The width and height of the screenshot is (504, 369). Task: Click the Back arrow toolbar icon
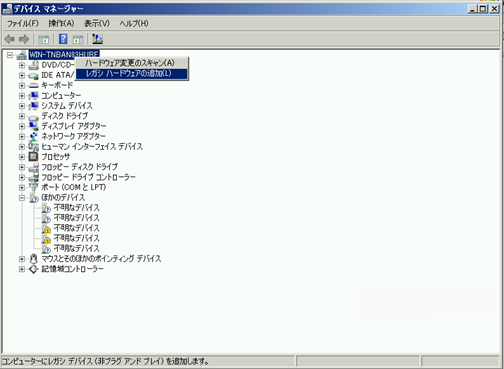coord(9,39)
